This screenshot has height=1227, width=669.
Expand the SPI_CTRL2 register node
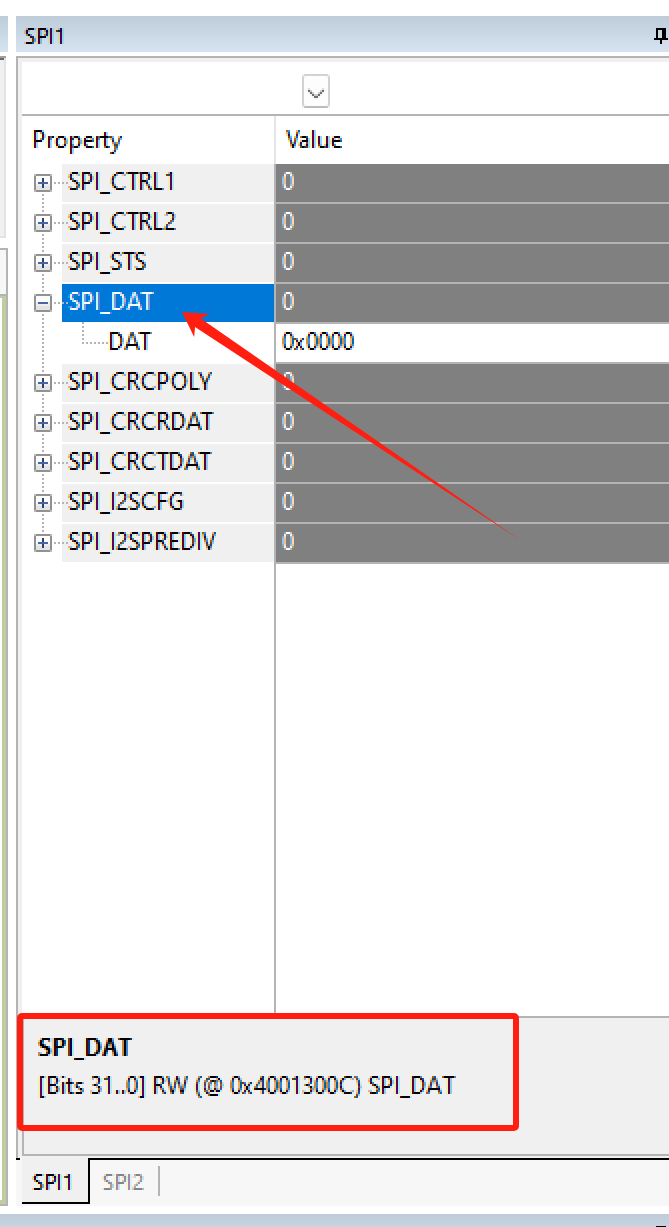pos(43,223)
